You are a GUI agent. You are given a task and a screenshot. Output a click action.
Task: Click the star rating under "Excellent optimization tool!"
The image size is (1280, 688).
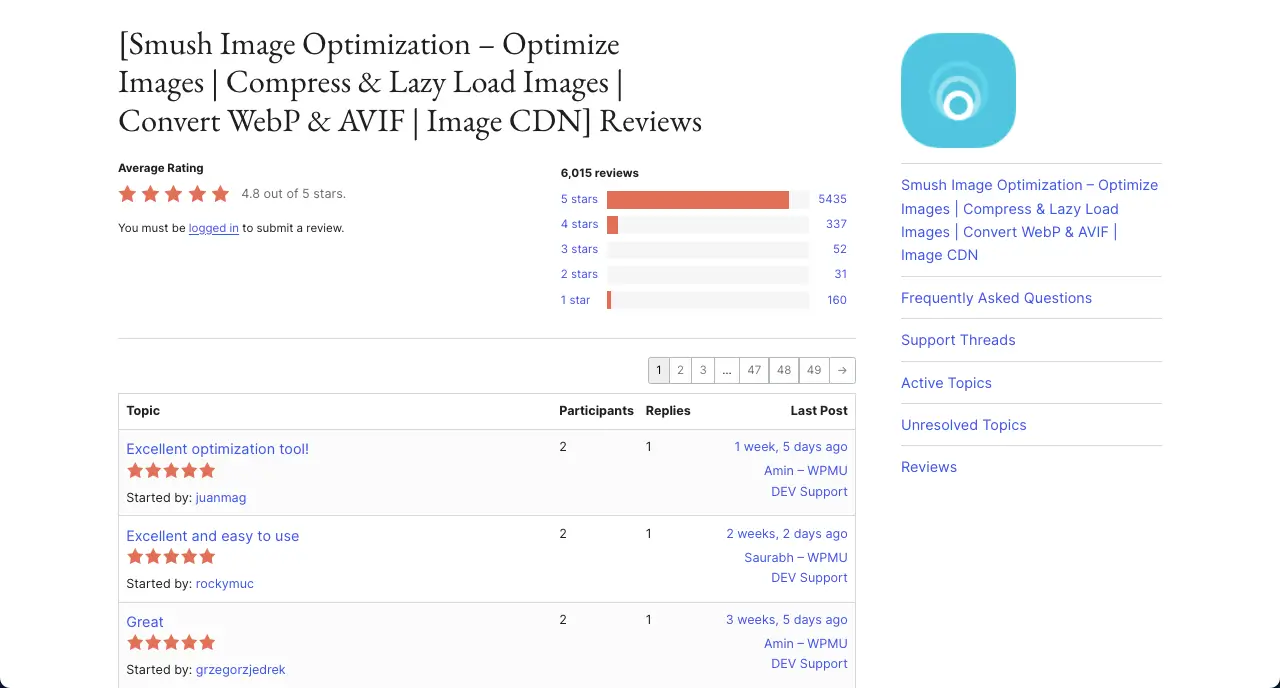coord(170,470)
